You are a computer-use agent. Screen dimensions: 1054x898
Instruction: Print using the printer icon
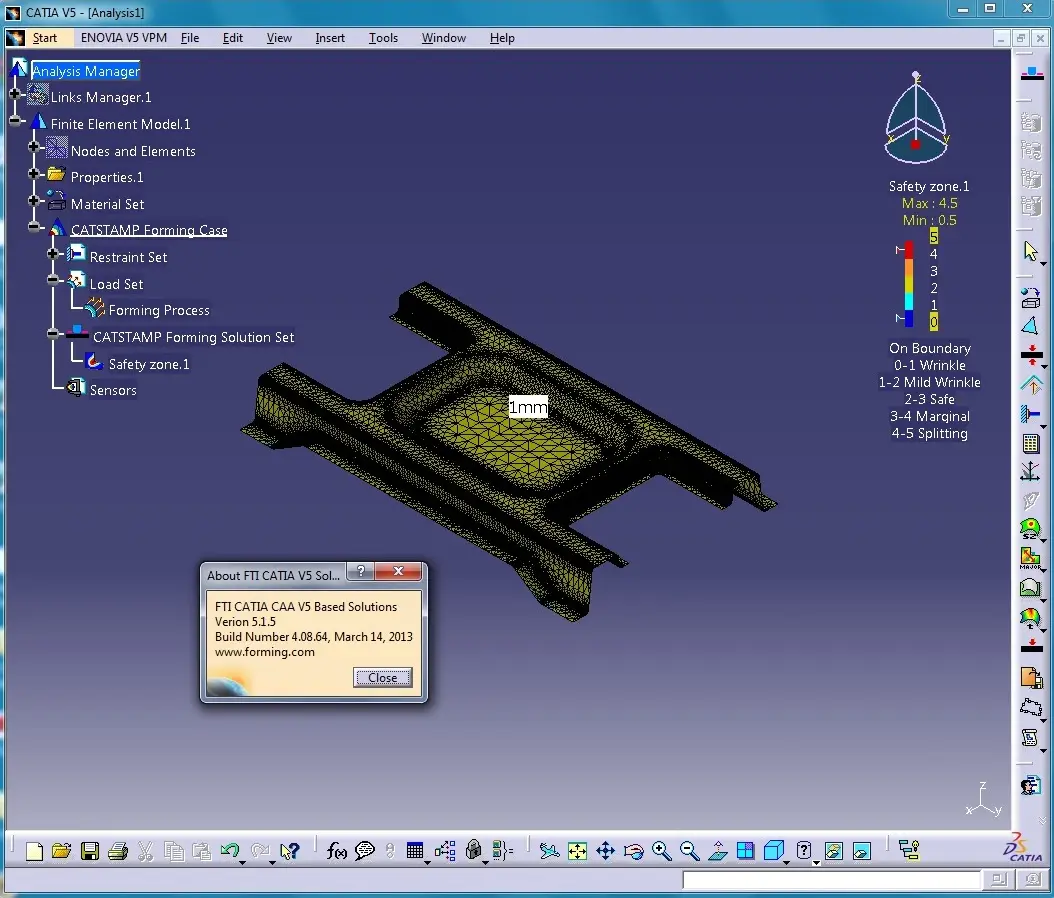[118, 851]
